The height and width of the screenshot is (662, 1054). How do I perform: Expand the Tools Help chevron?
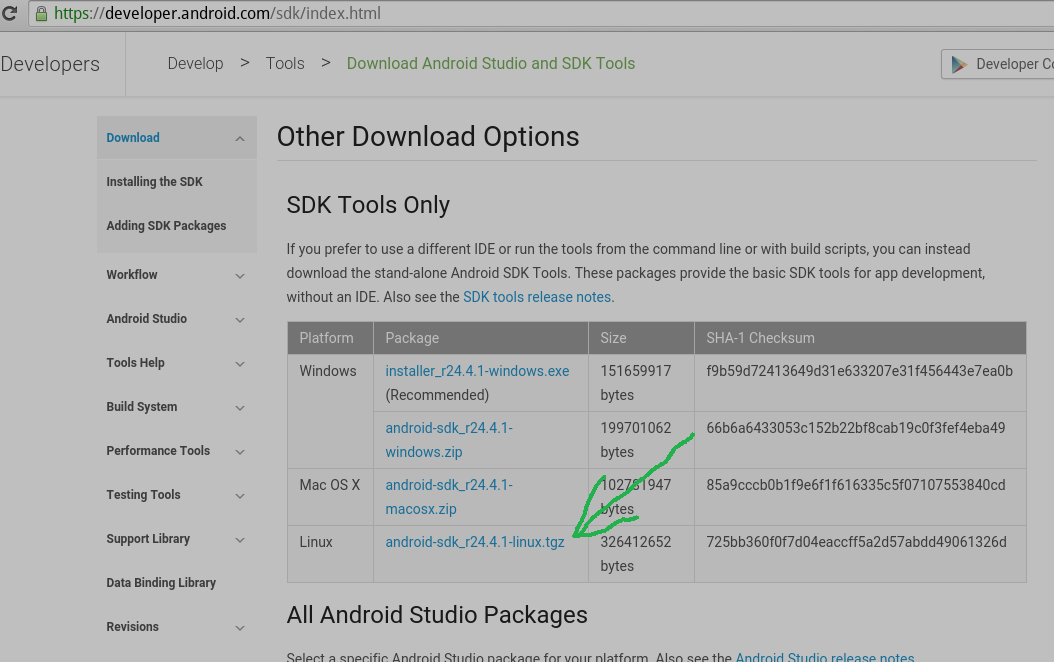pos(240,364)
